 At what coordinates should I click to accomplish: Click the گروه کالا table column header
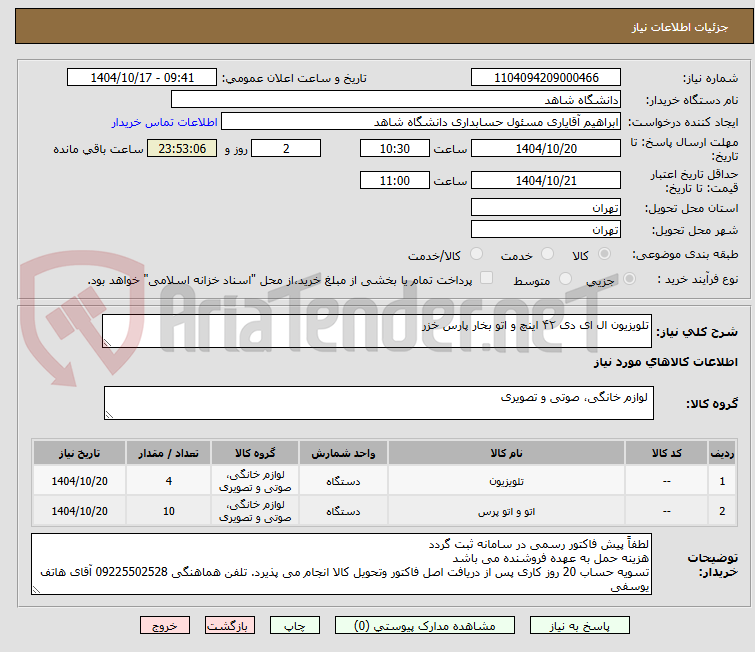(x=255, y=453)
